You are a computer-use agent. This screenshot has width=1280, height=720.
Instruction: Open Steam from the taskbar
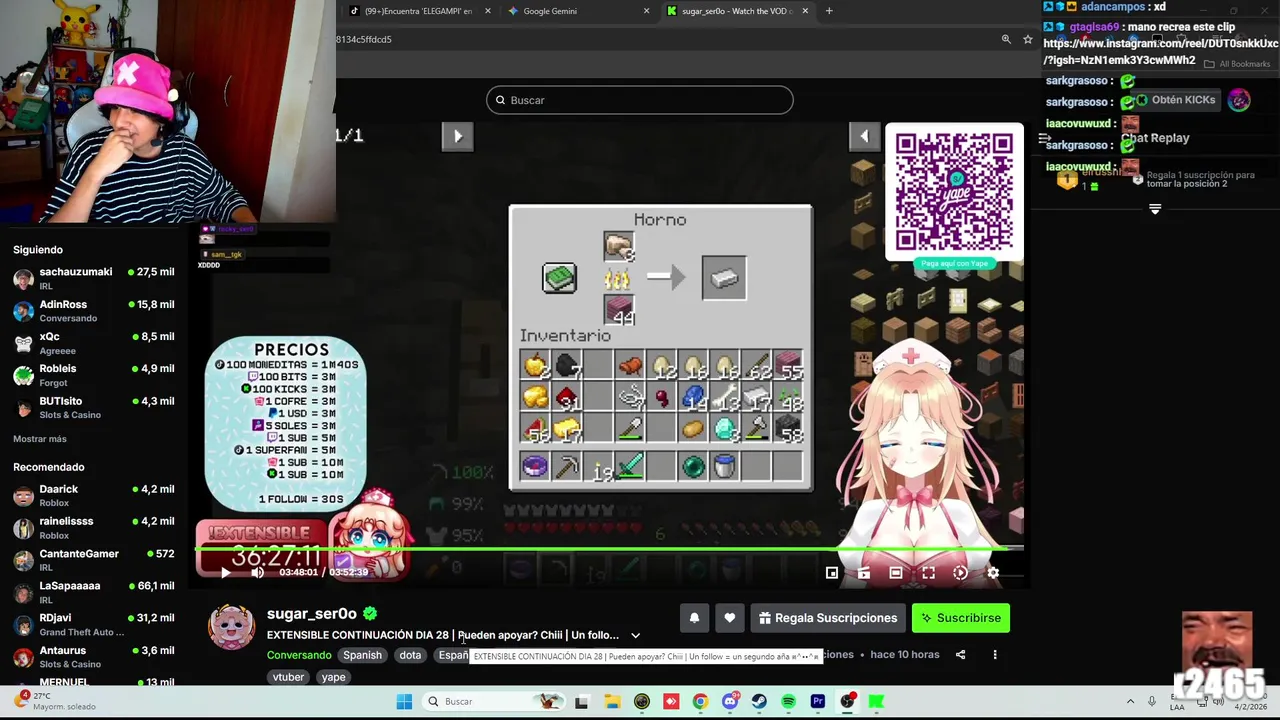point(759,702)
